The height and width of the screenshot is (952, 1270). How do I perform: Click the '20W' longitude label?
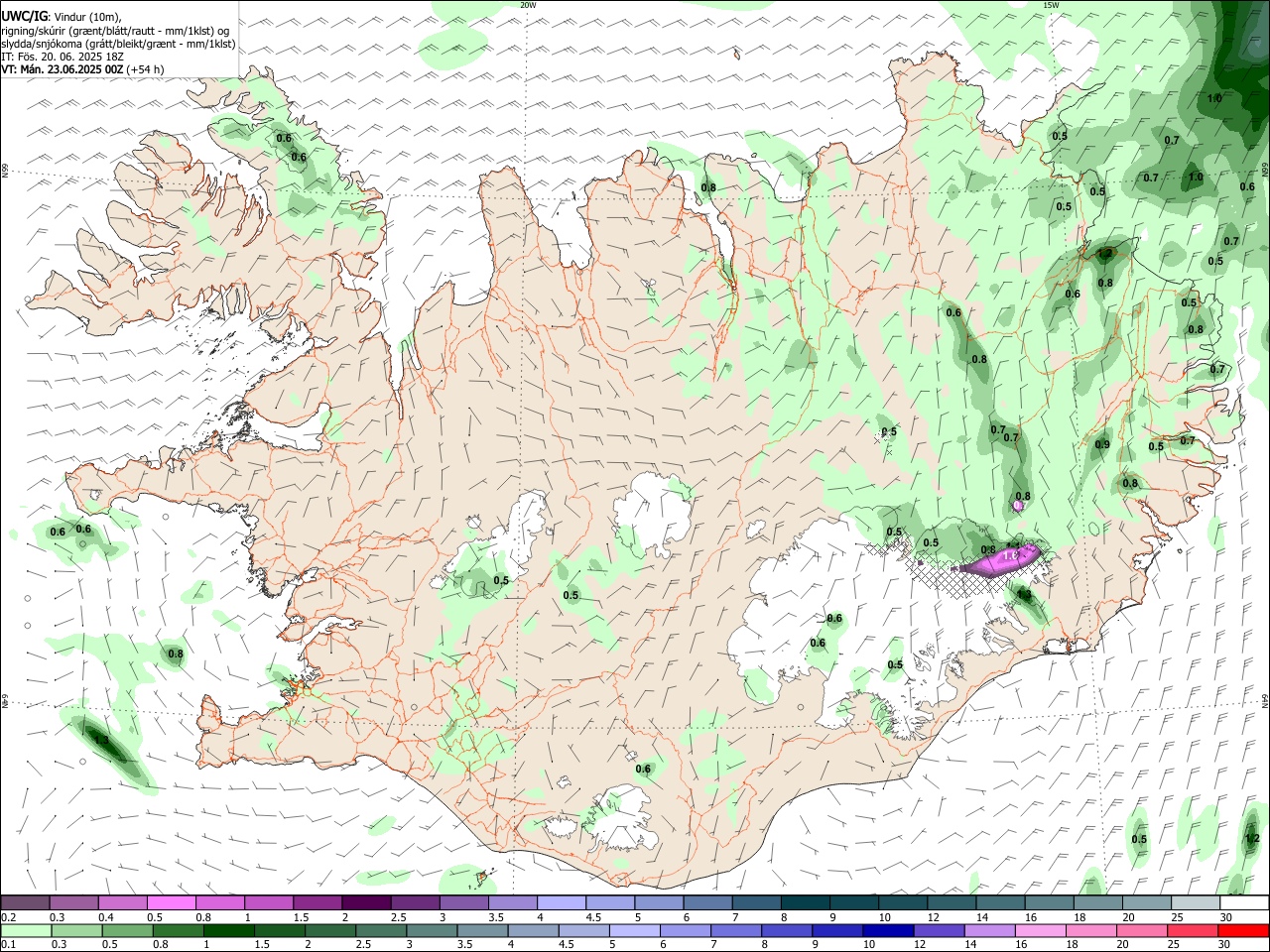tap(528, 5)
